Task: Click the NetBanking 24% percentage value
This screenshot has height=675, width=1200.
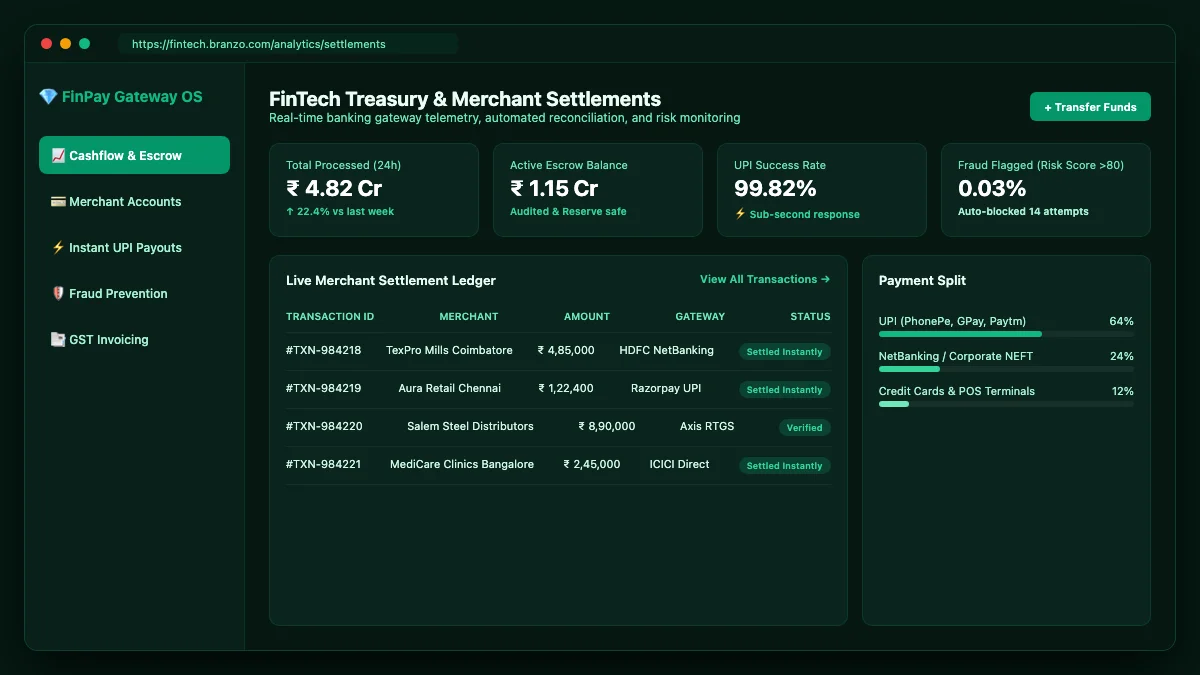Action: click(1122, 357)
